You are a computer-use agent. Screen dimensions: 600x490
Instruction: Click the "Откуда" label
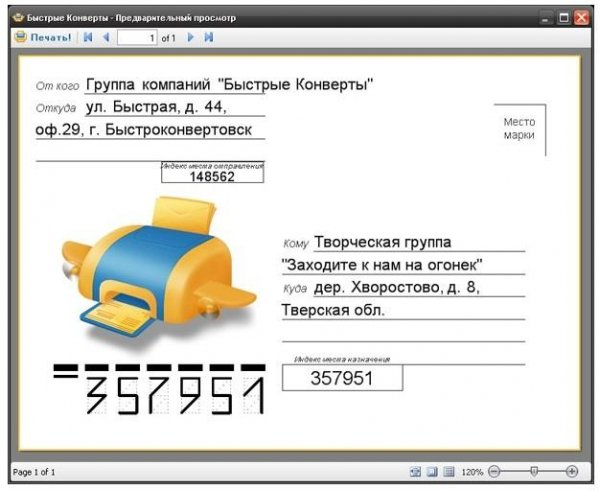pyautogui.click(x=56, y=108)
